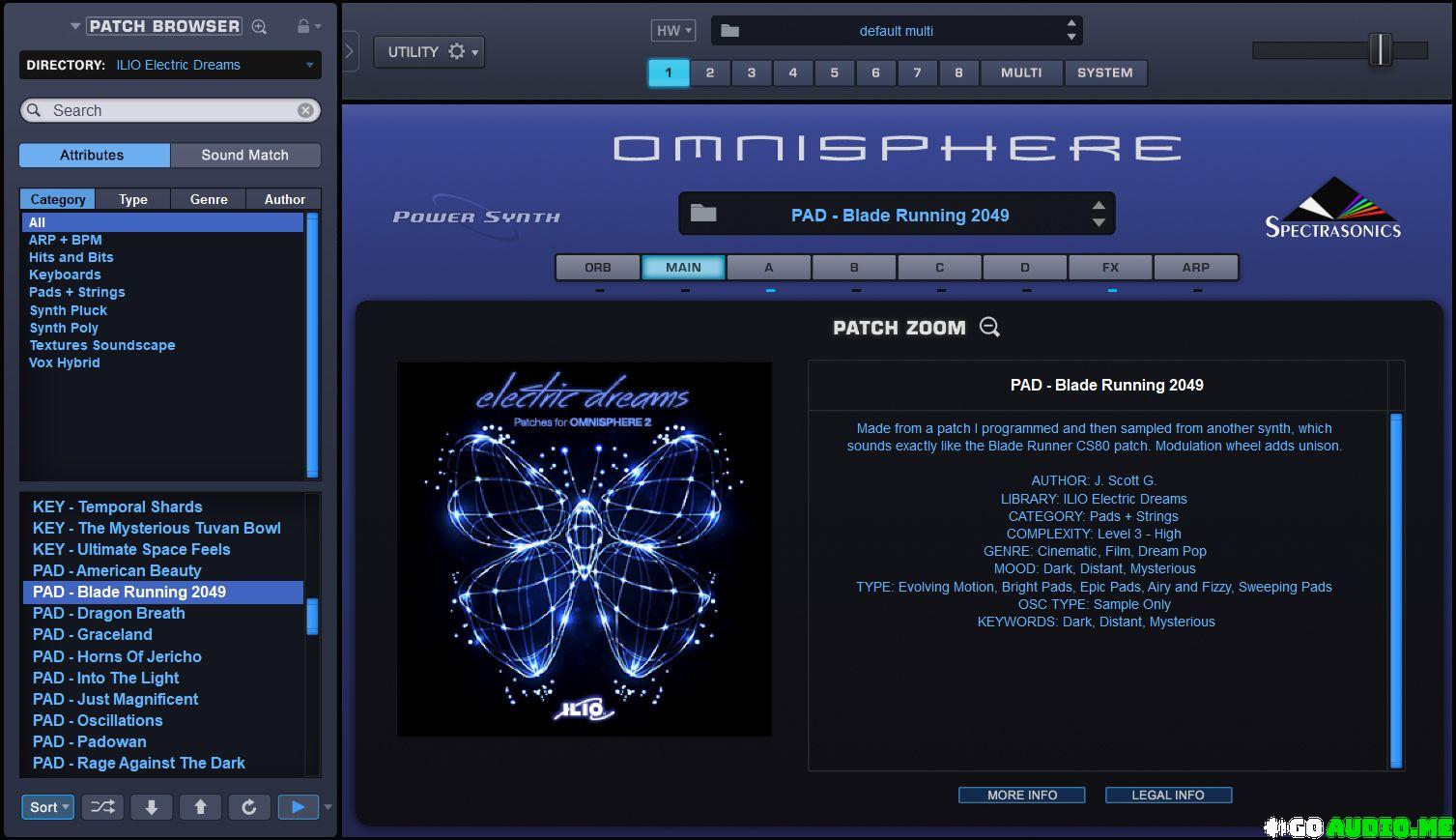Switch to the FX tab
This screenshot has width=1456, height=840.
coord(1110,268)
